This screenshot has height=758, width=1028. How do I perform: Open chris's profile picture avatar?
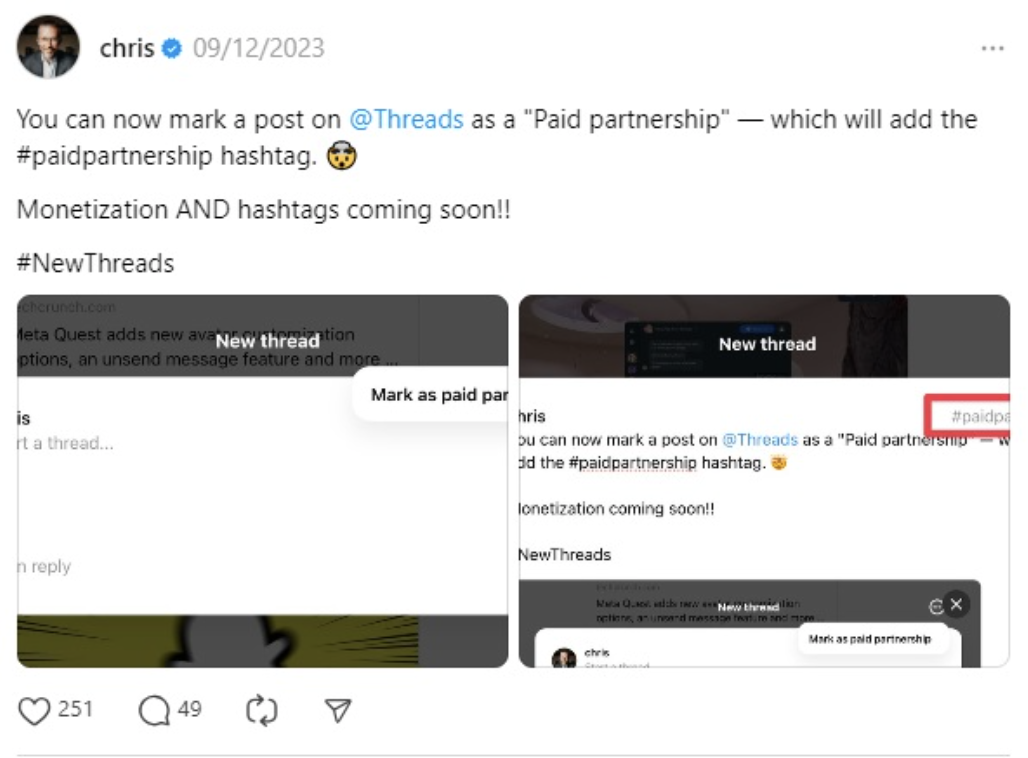pos(48,47)
